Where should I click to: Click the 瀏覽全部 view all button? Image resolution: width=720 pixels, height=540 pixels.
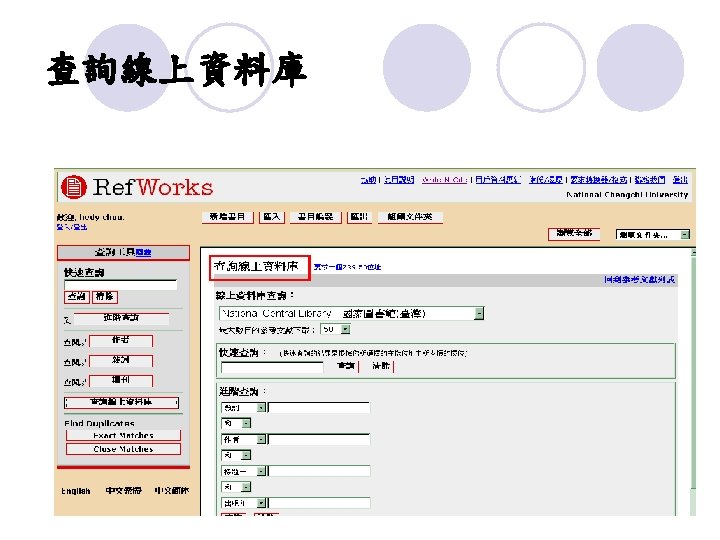click(x=574, y=233)
